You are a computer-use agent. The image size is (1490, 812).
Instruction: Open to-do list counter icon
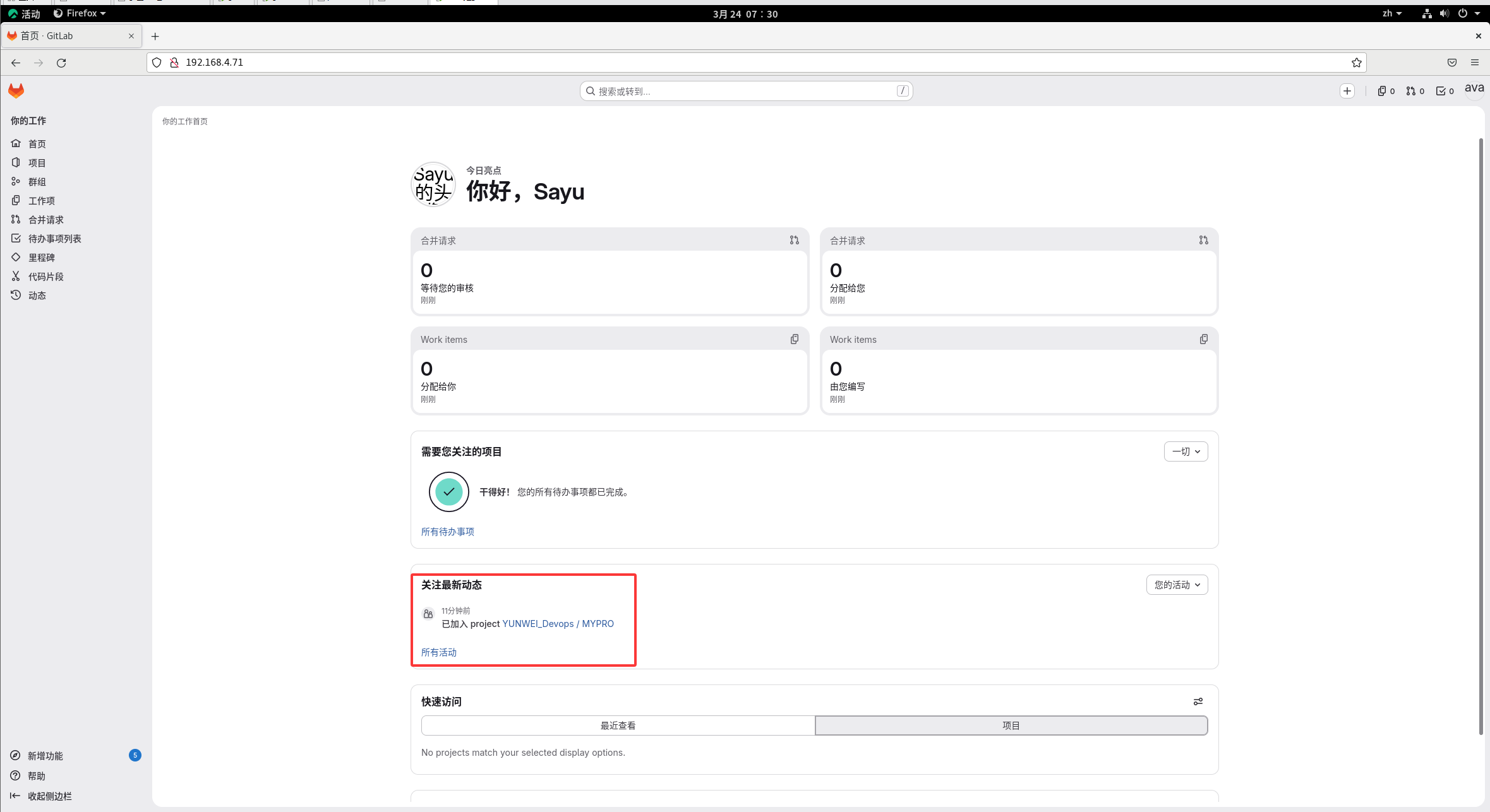click(x=1445, y=91)
